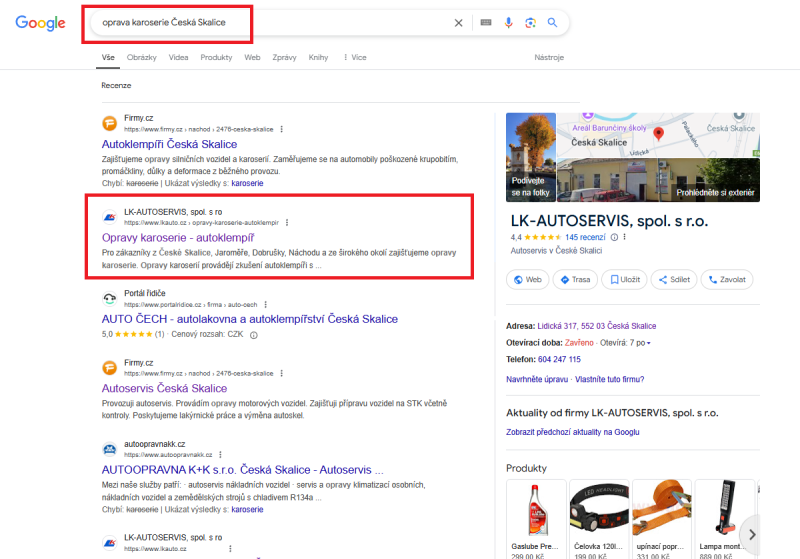Open the on-screen keyboard icon
Viewport: 800px width, 559px height.
point(486,22)
